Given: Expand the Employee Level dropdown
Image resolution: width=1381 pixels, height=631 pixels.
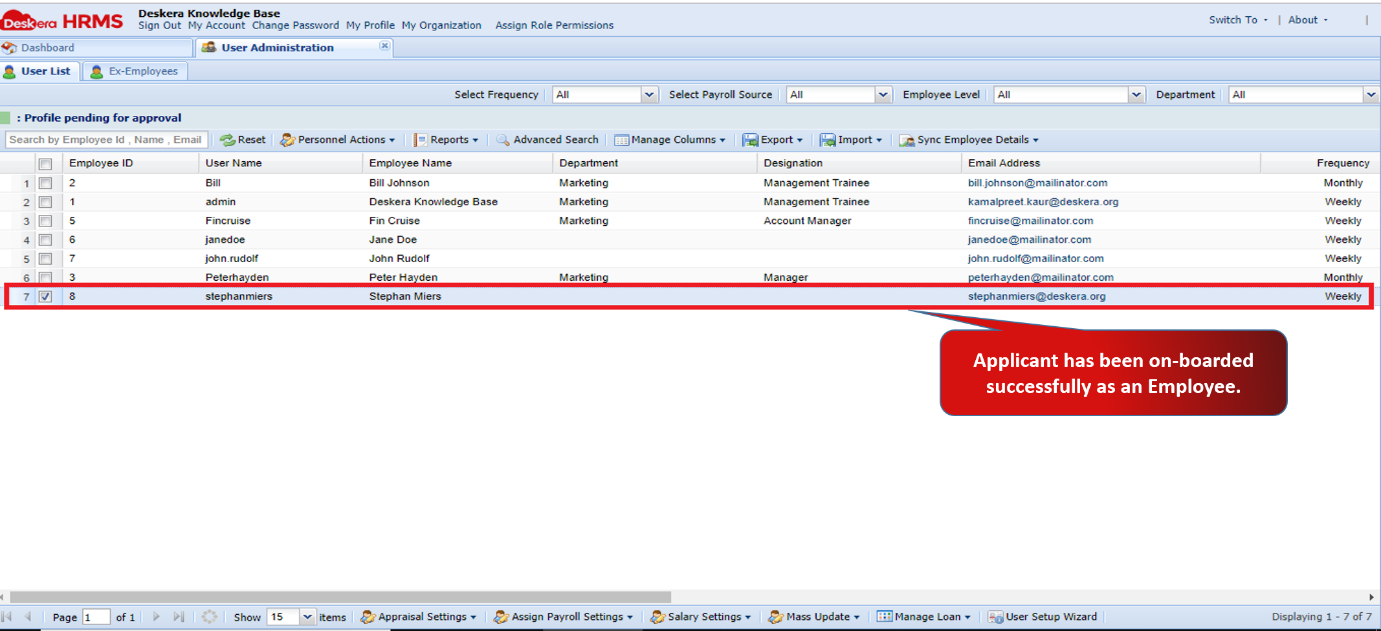Looking at the screenshot, I should pyautogui.click(x=1136, y=95).
